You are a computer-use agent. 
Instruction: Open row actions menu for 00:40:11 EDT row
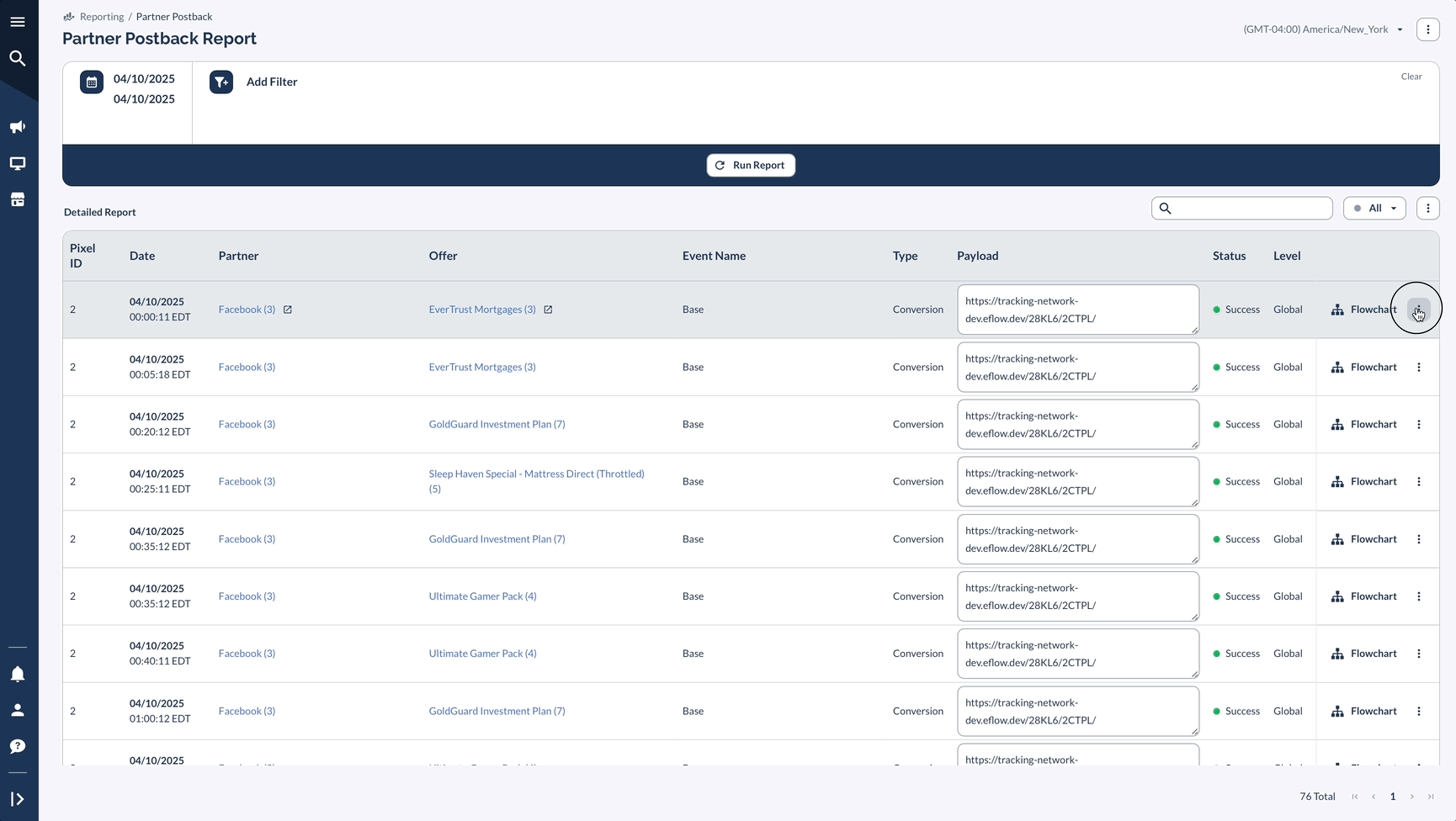click(1419, 654)
